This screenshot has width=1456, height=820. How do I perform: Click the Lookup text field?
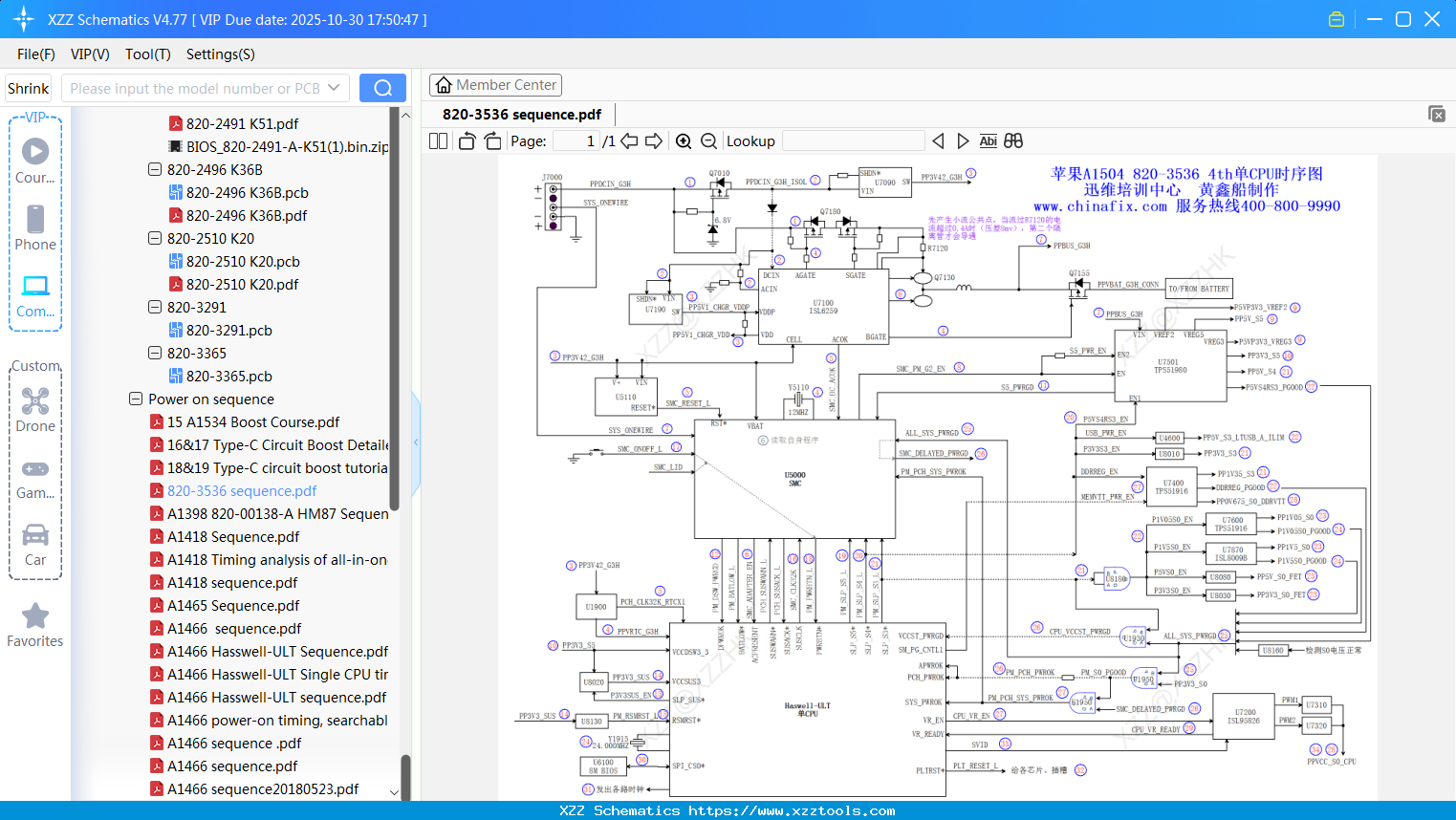coord(853,141)
